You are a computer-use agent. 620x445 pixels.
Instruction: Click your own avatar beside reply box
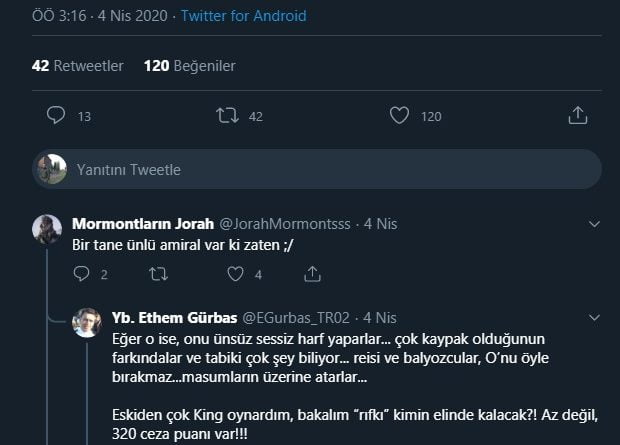50,169
